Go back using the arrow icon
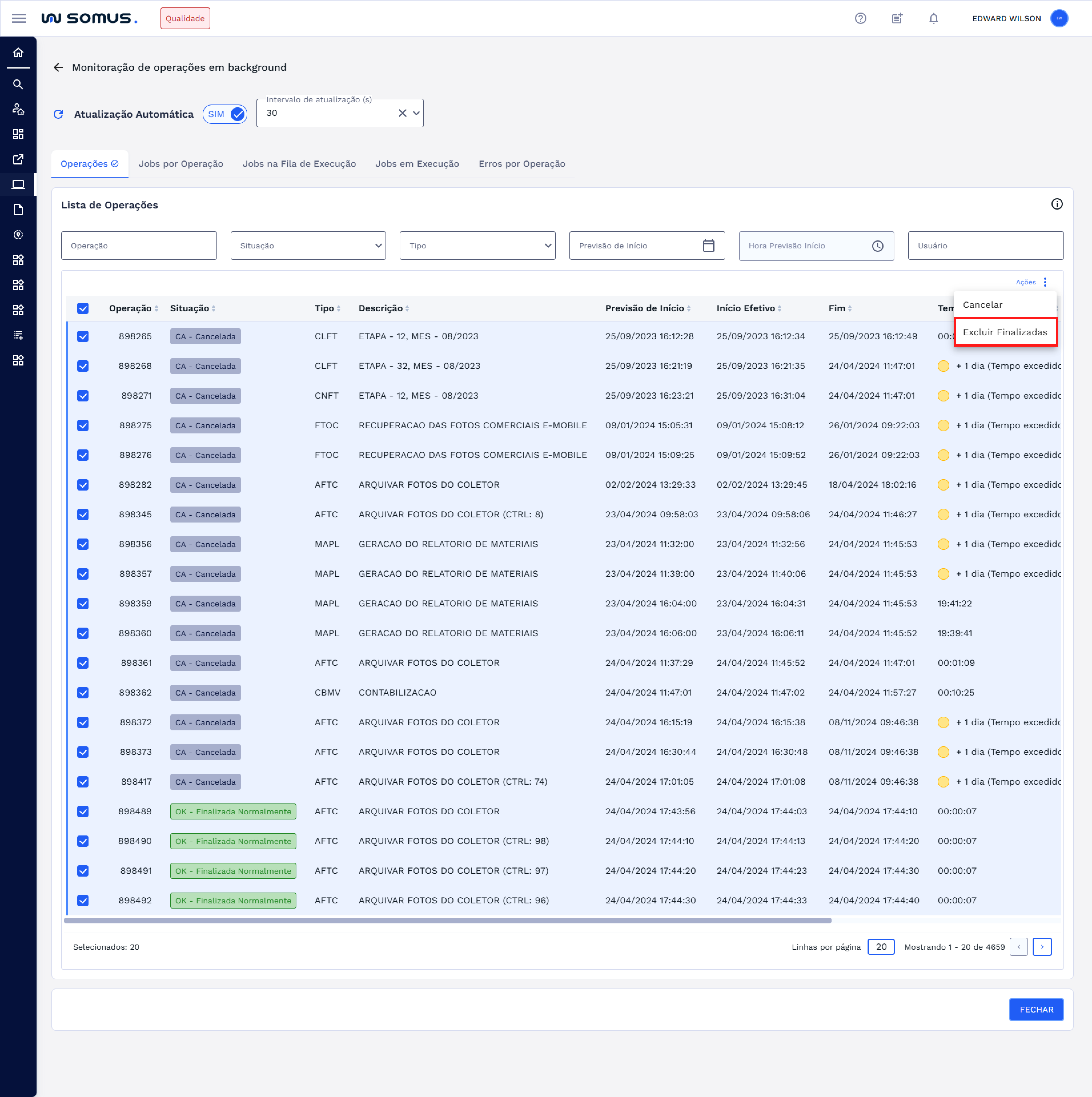The height and width of the screenshot is (1097, 1092). 58,68
